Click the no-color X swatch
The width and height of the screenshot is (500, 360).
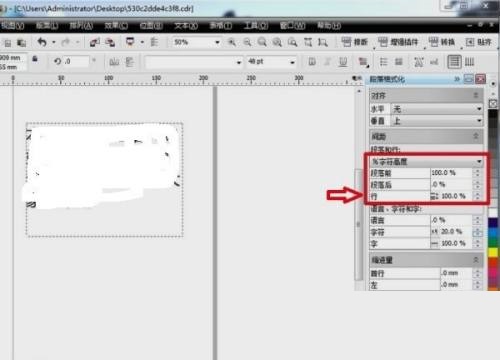[x=493, y=103]
